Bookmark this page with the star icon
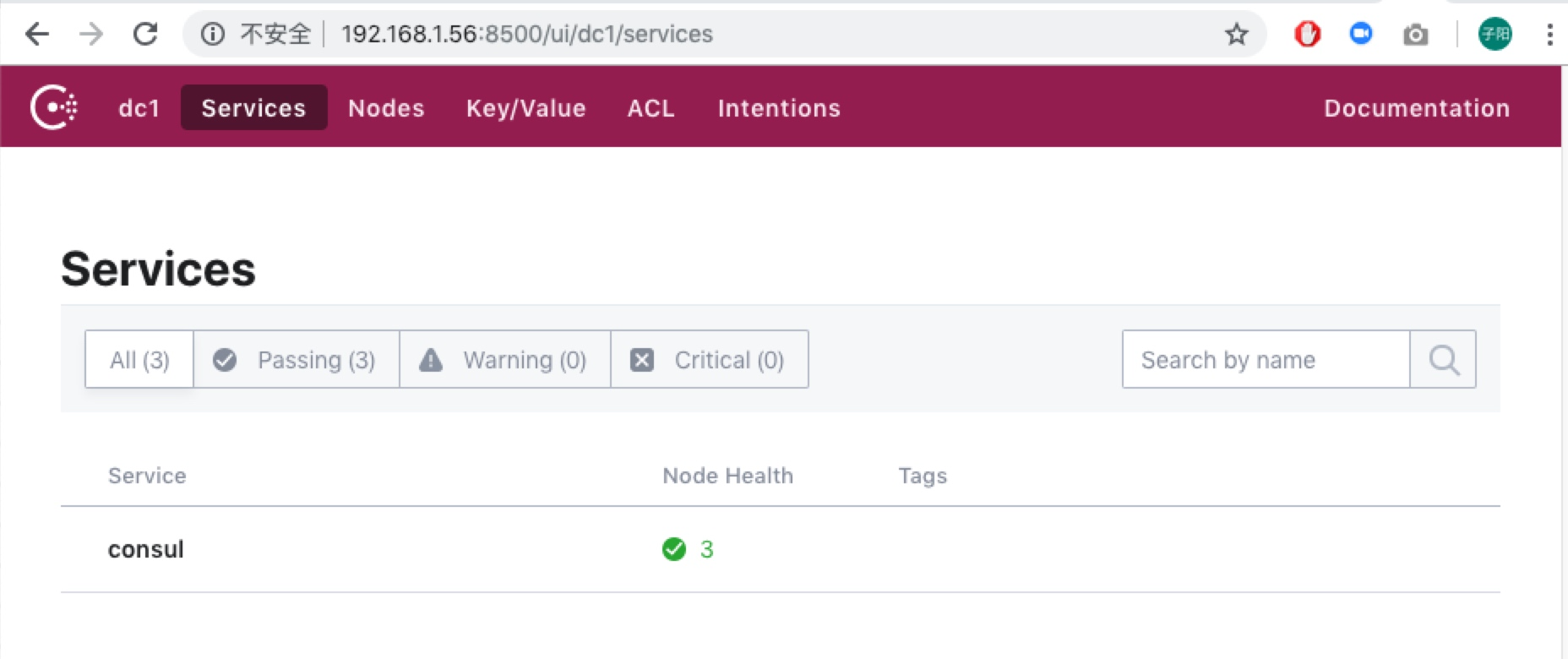Viewport: 1568px width, 659px height. (x=1236, y=34)
